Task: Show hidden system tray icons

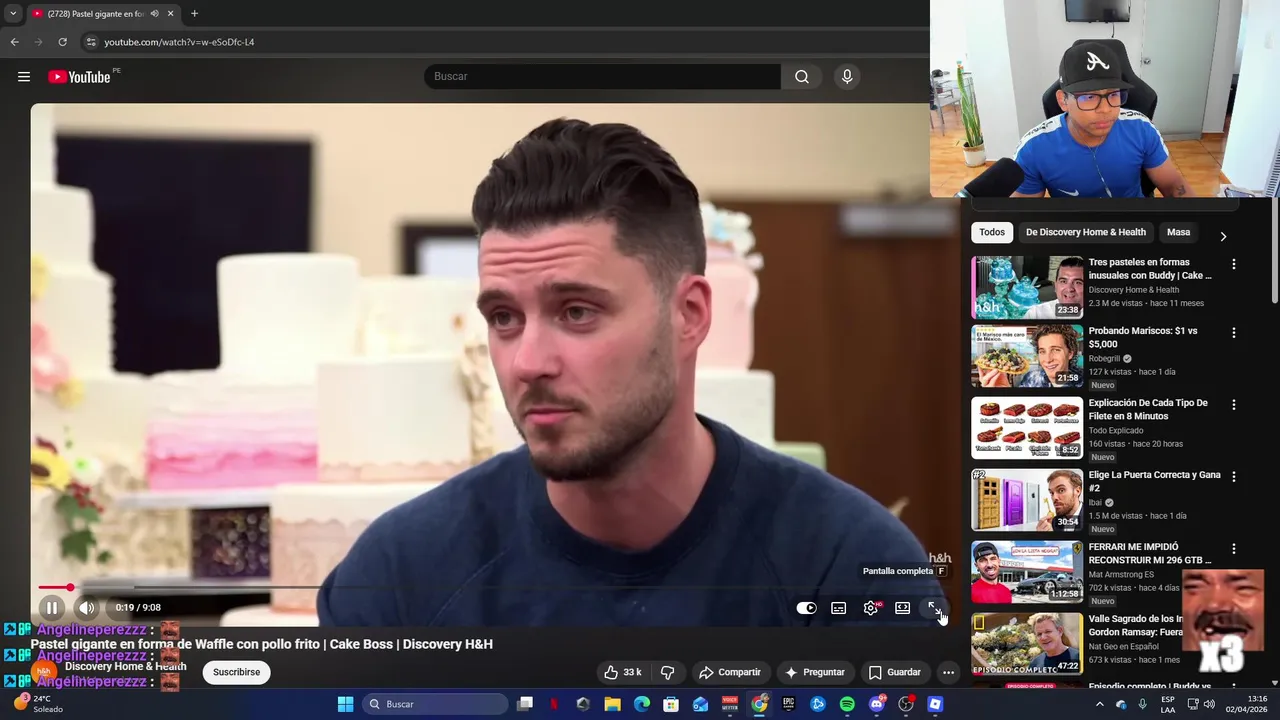Action: (x=1099, y=704)
